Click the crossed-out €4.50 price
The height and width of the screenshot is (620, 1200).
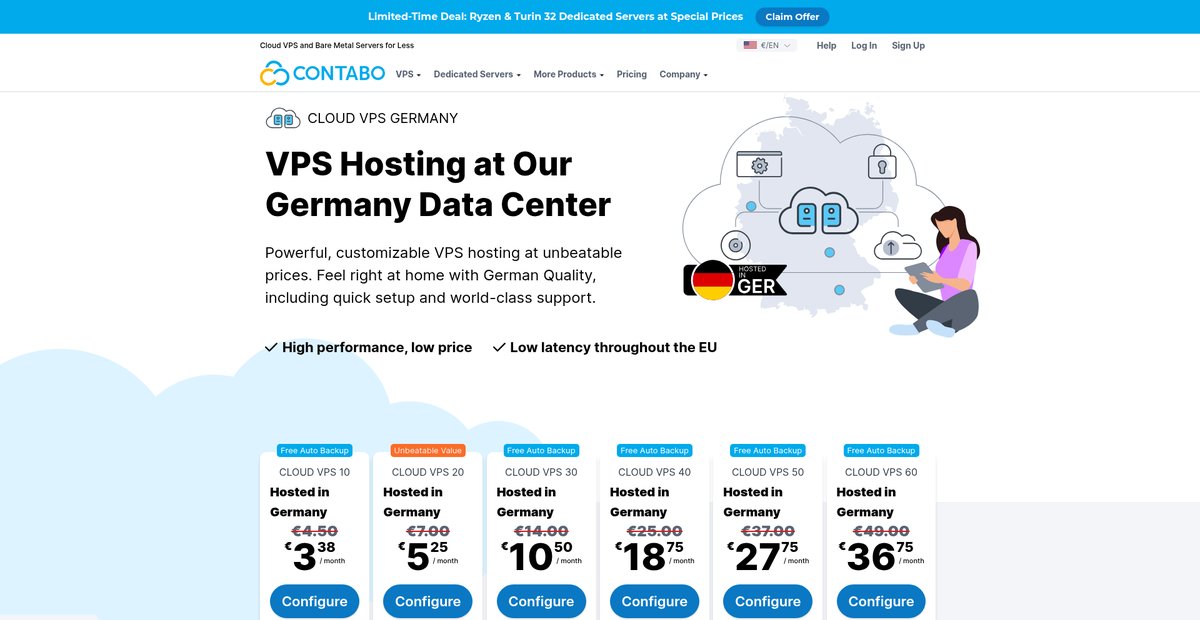[314, 532]
